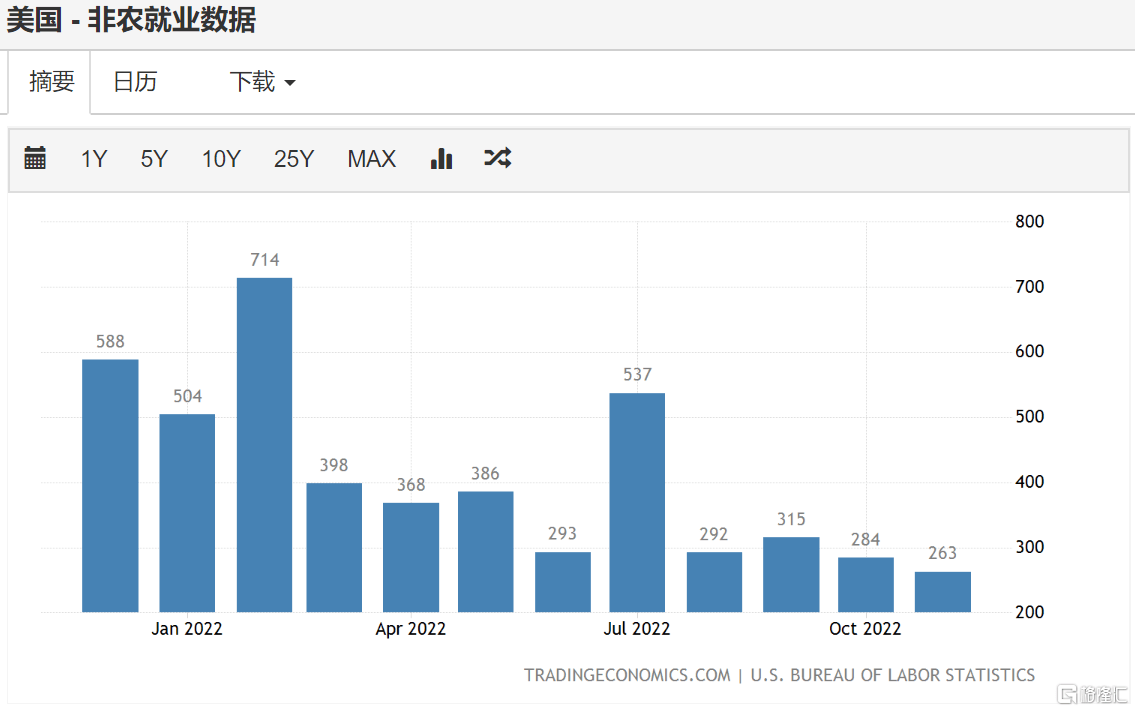Click the 588 bar on the left
The height and width of the screenshot is (712, 1135).
point(110,485)
